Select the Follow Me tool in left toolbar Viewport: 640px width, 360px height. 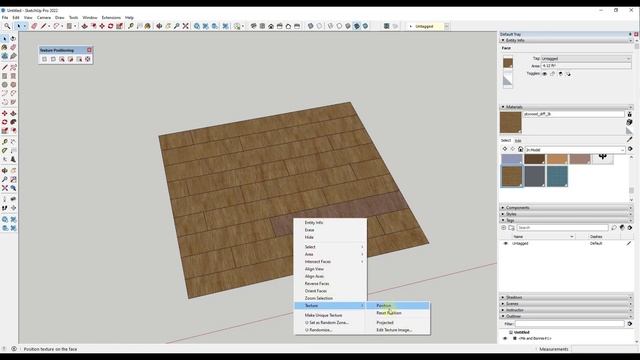point(13,122)
